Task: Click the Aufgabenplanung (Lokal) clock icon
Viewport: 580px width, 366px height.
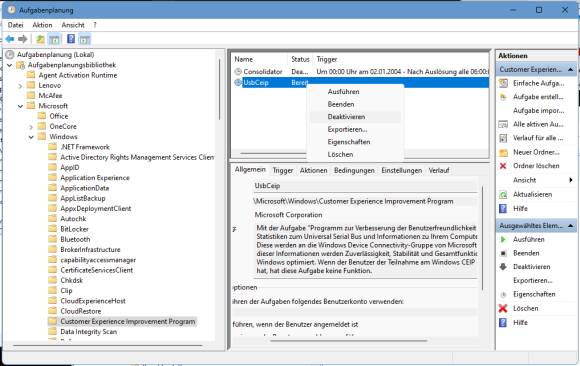Action: click(x=10, y=55)
